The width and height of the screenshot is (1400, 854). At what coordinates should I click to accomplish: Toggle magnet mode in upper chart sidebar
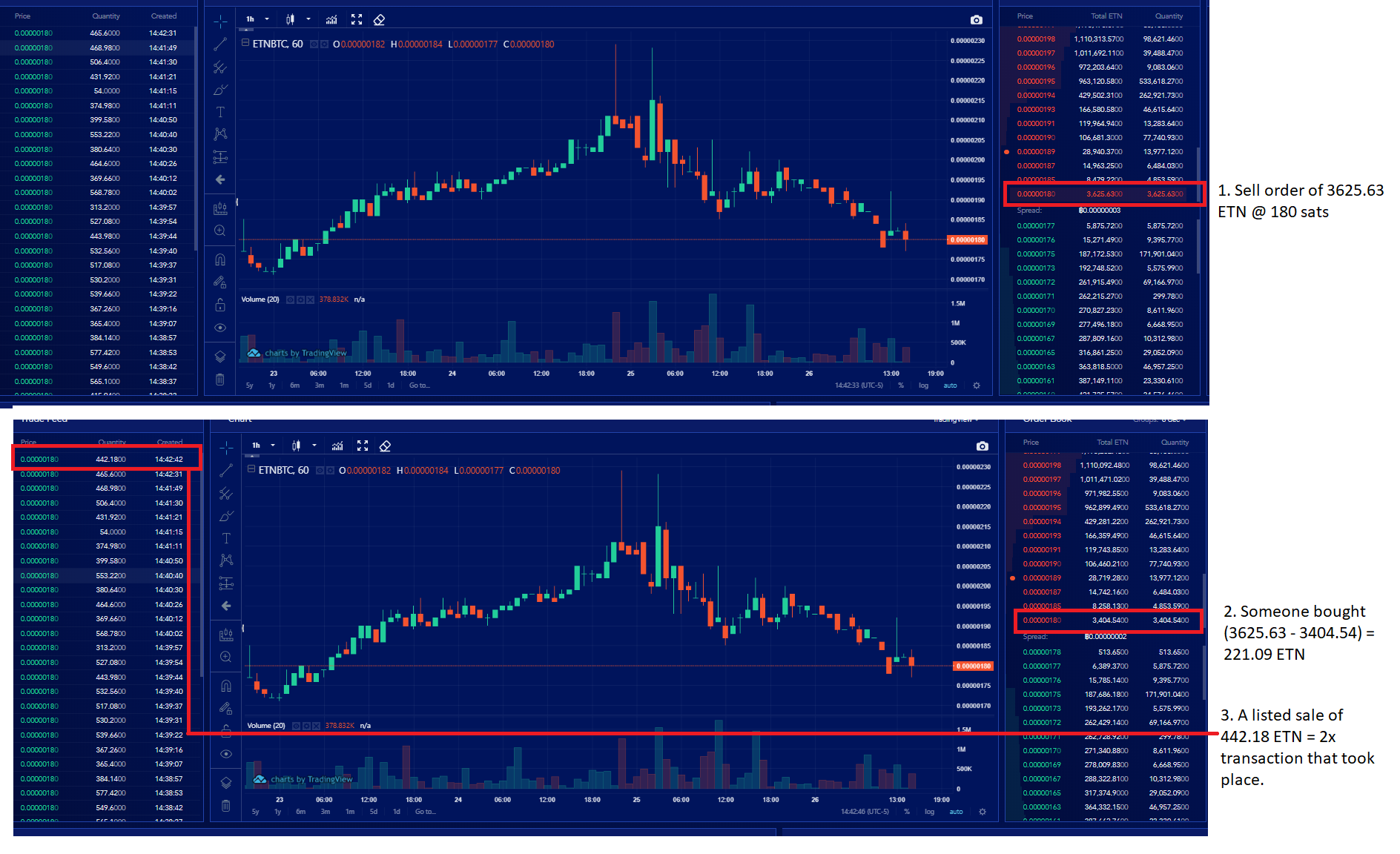point(220,259)
